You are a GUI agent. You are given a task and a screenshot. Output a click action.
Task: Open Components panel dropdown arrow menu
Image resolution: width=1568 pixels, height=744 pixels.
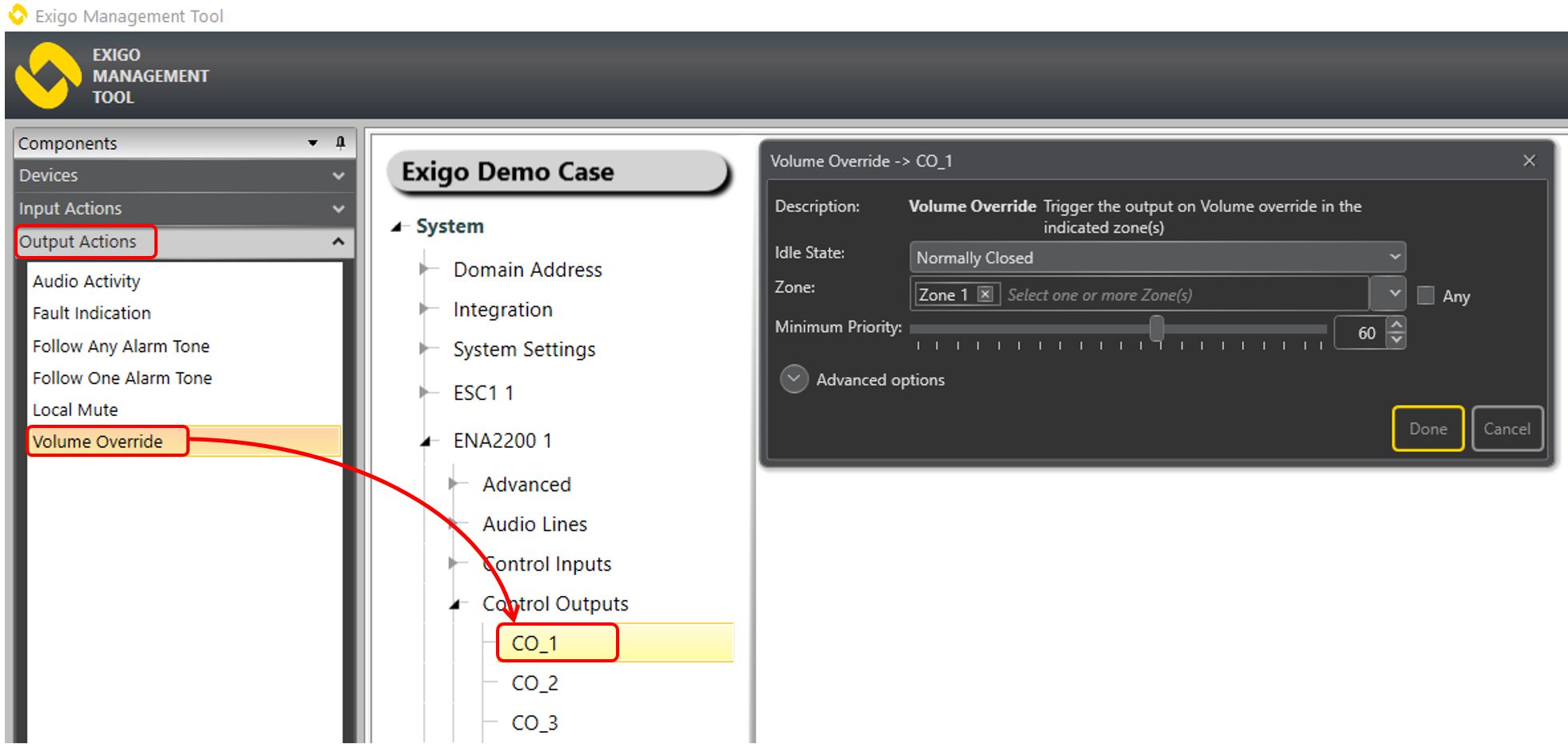[x=313, y=143]
